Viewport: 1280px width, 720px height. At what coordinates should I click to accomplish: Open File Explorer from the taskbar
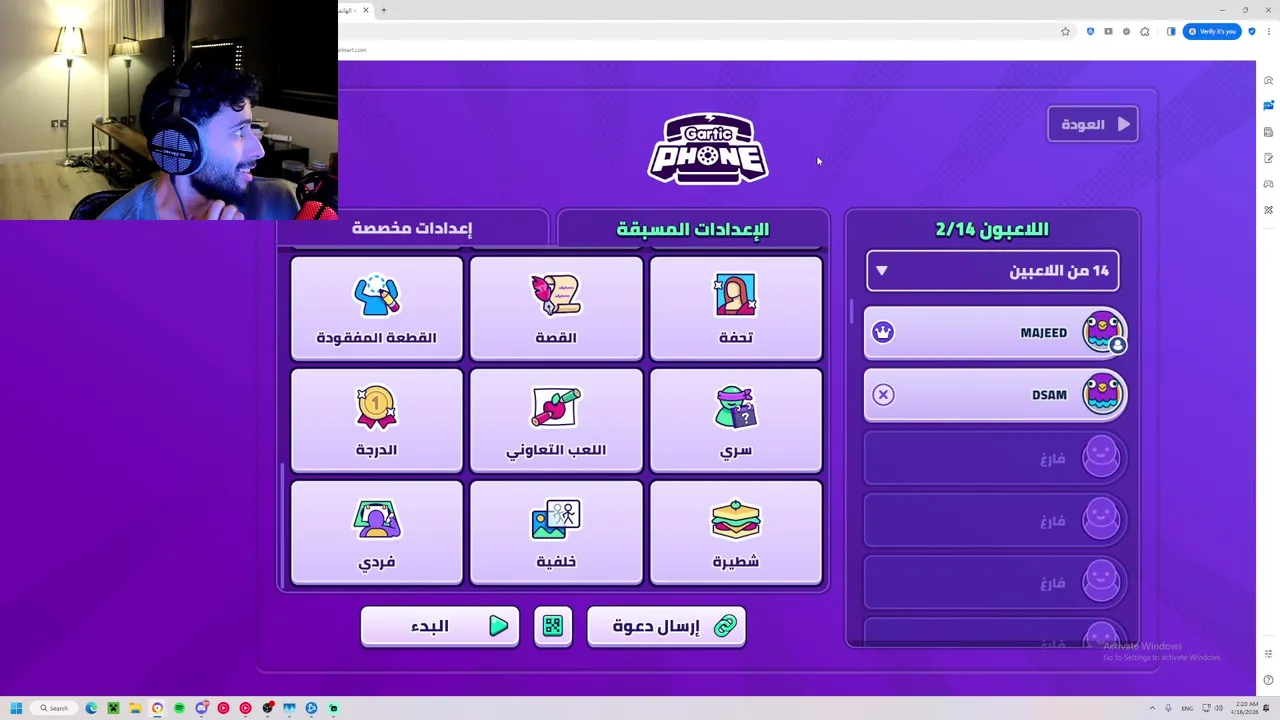point(135,708)
